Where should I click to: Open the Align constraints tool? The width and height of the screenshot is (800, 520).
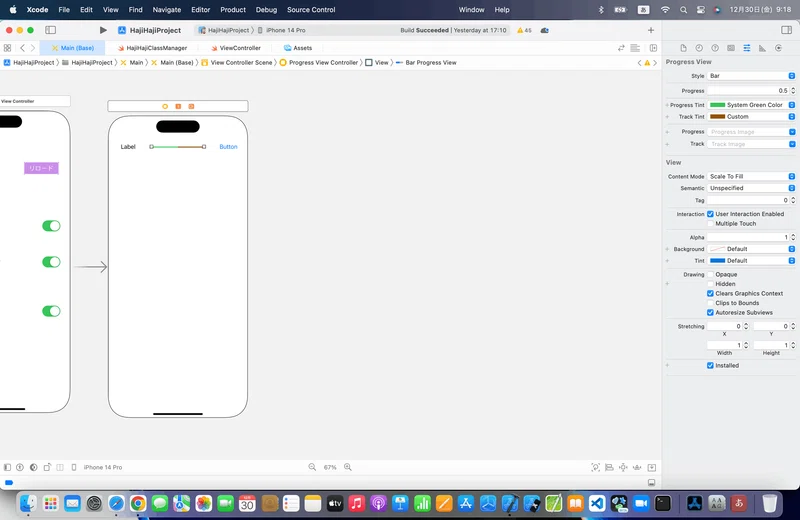tap(609, 467)
